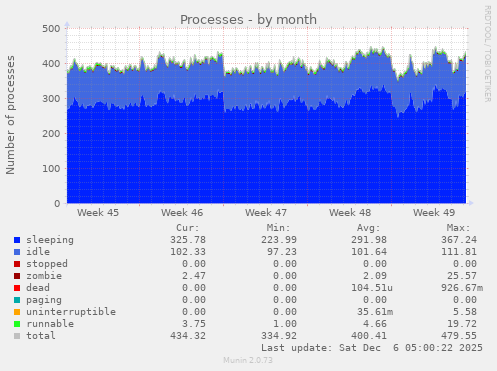Viewport: 497px width, 371px height.
Task: Click total maximum value 479.55
Action: tap(459, 336)
